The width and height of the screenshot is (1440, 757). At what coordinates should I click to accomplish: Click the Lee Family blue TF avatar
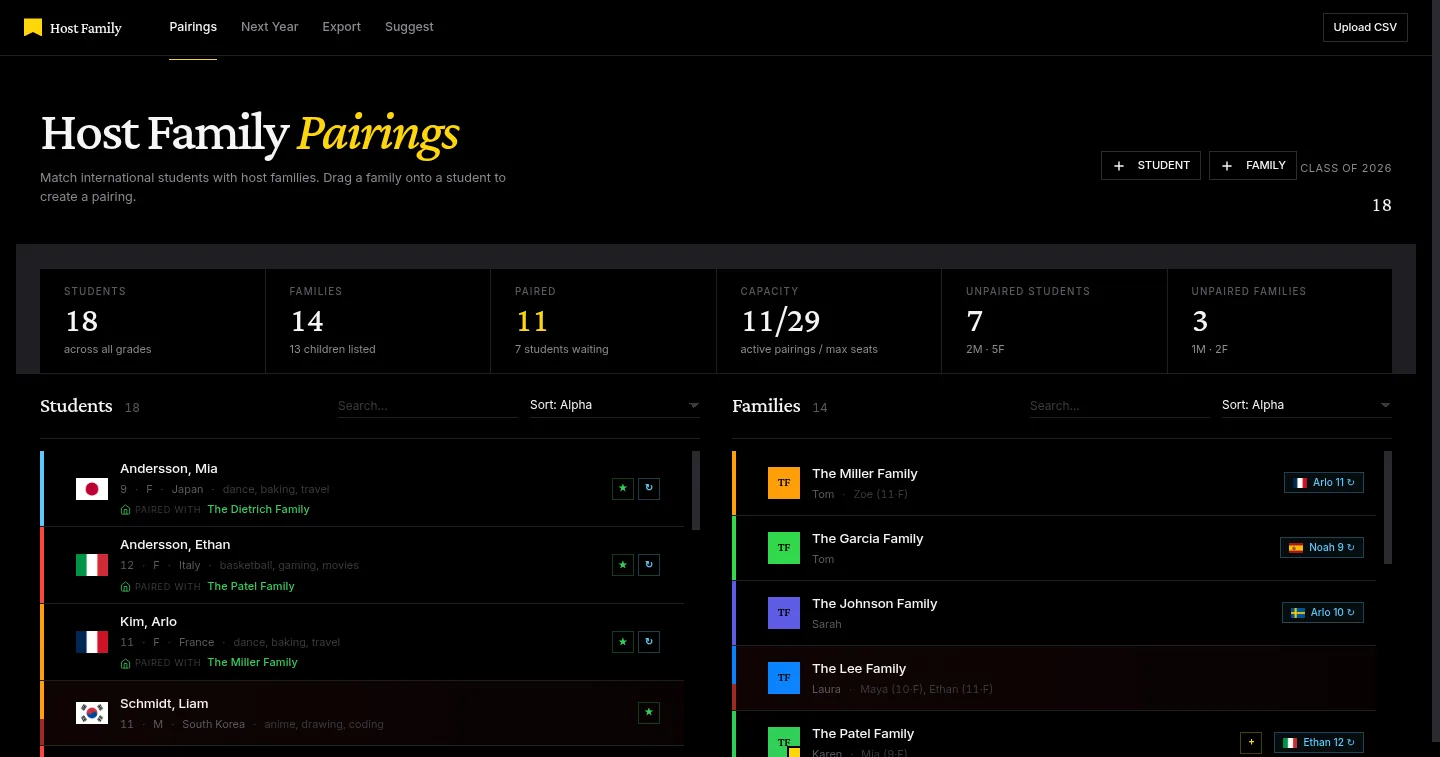pos(784,678)
